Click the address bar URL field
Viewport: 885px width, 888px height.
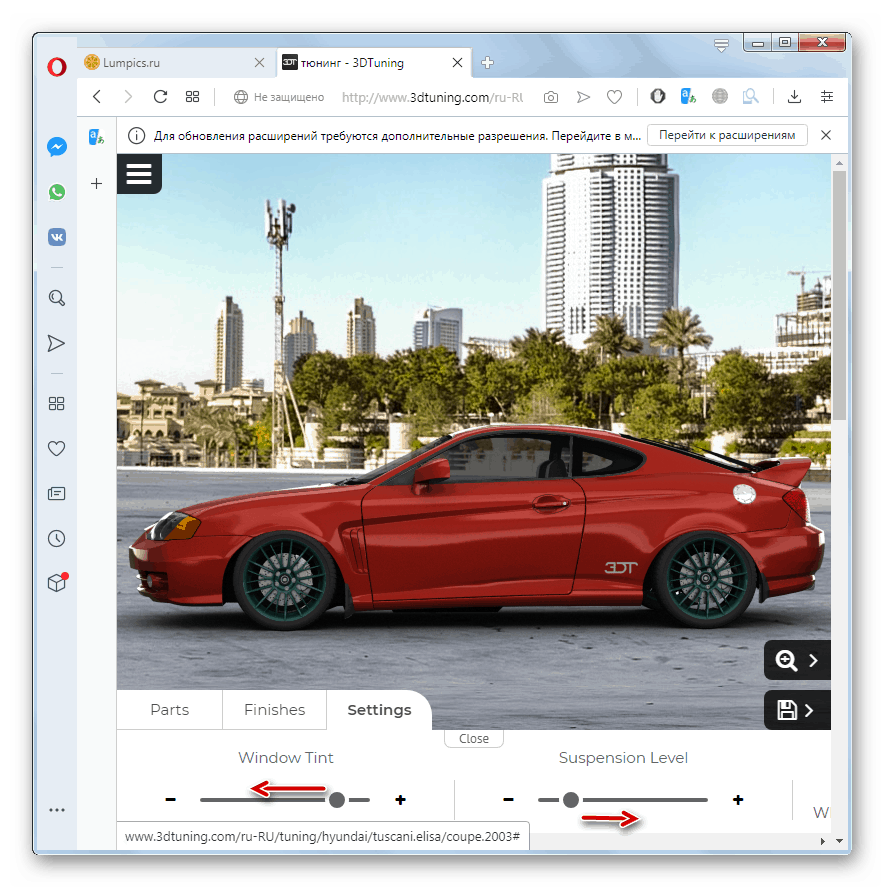point(432,97)
